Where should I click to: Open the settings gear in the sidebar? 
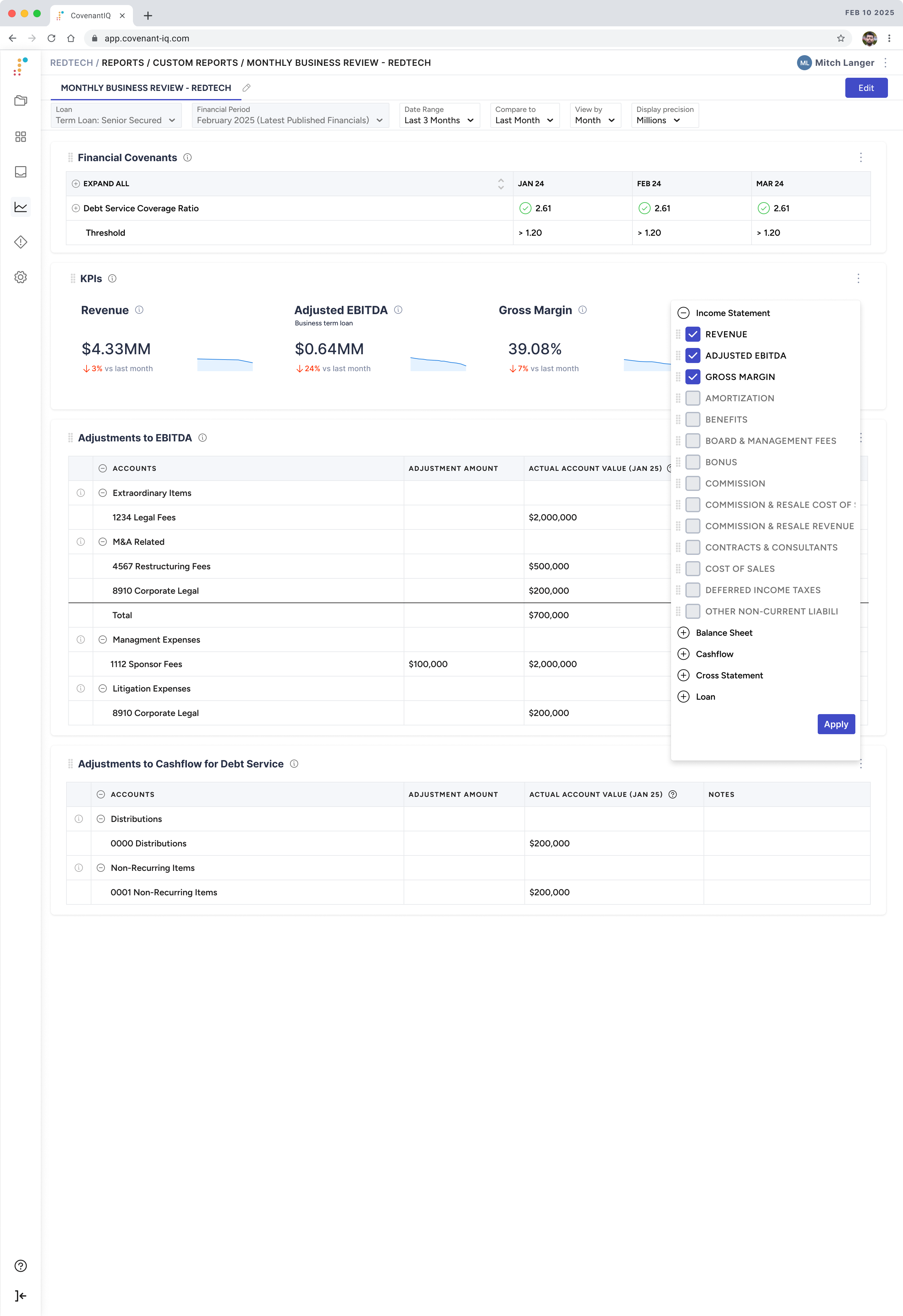tap(21, 277)
